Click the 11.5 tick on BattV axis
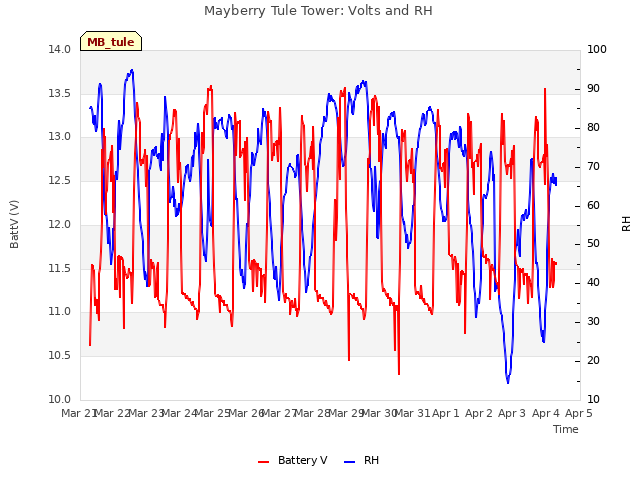This screenshot has height=480, width=640. pos(59,268)
